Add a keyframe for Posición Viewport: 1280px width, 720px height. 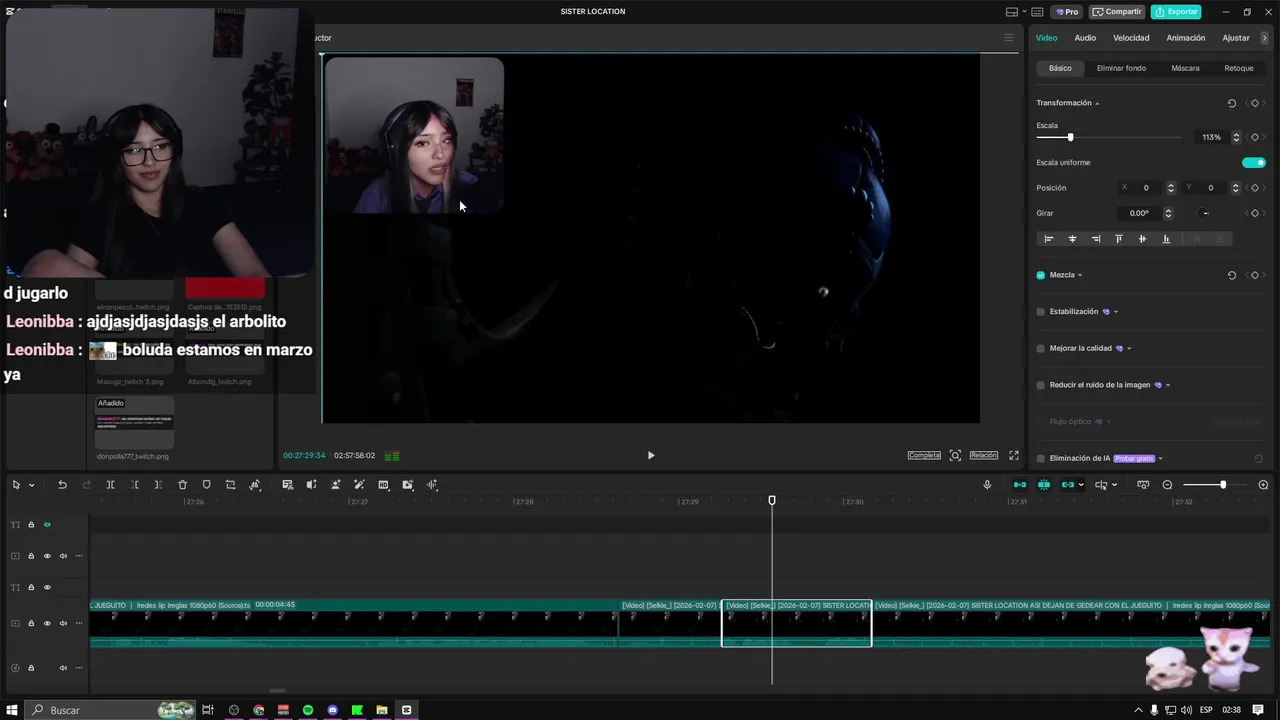pos(1255,188)
